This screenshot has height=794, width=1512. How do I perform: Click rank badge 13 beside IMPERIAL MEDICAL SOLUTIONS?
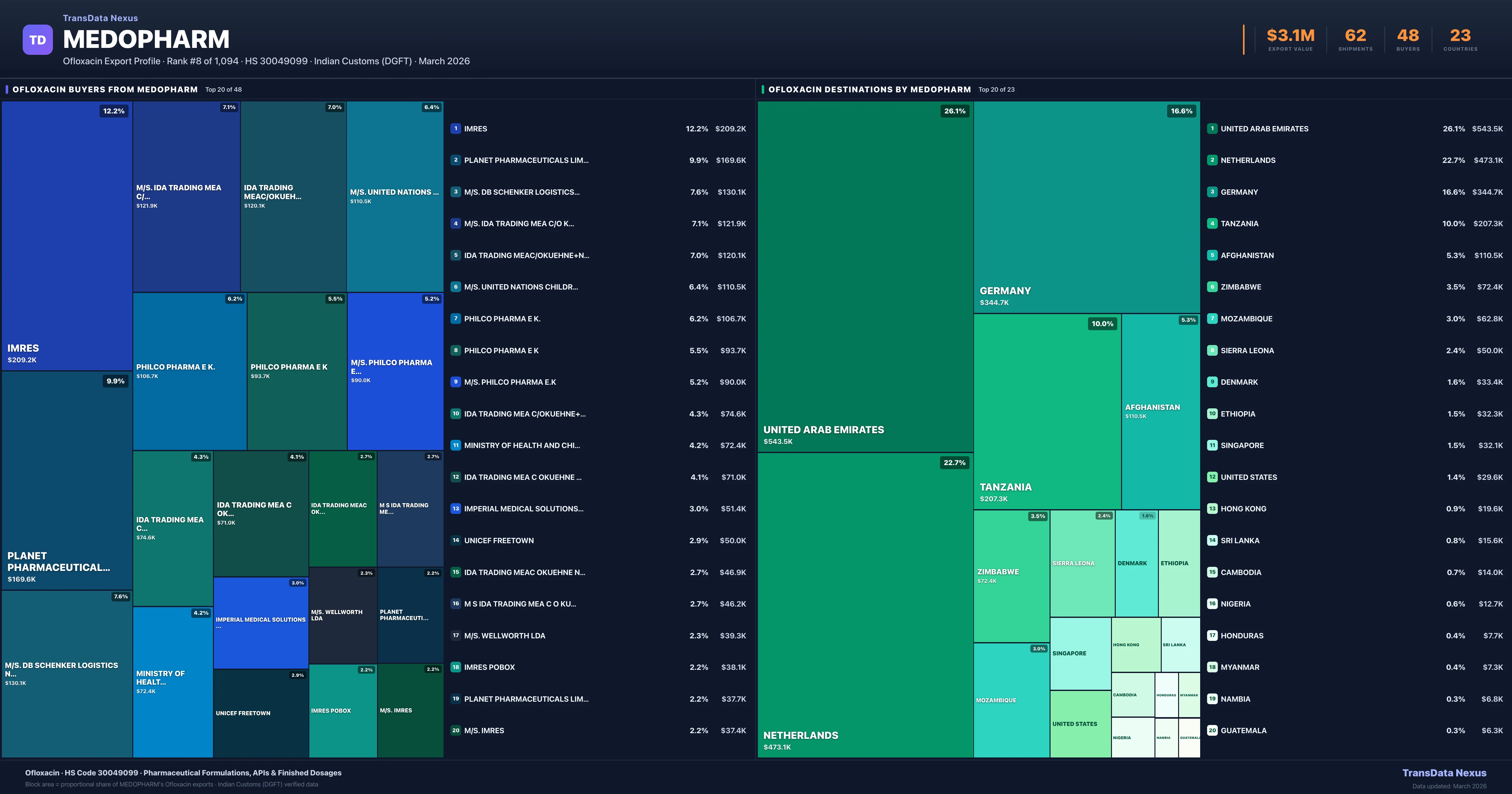(x=455, y=509)
